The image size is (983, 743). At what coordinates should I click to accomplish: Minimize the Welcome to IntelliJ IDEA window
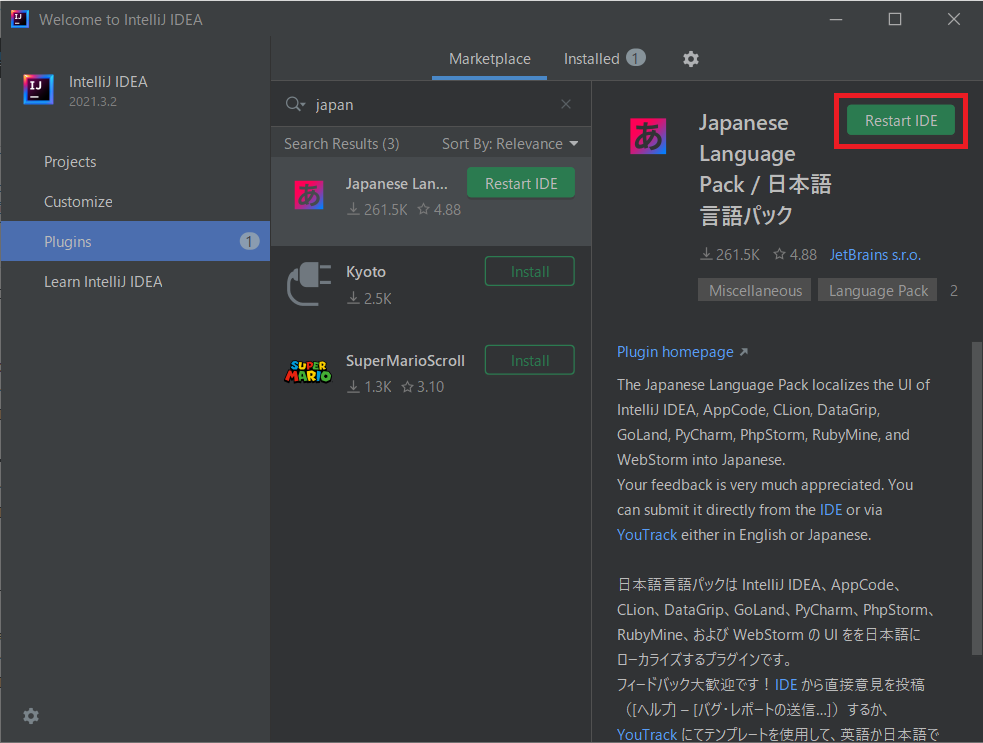point(836,19)
